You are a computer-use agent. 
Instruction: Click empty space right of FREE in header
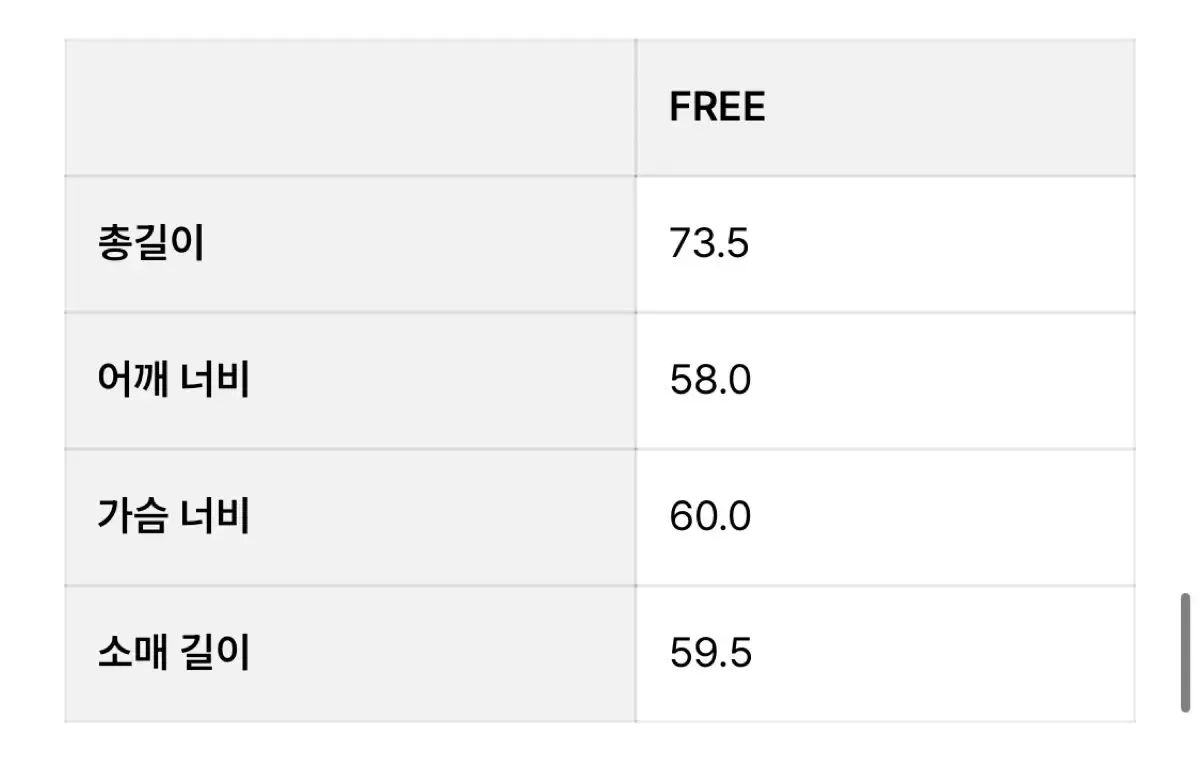950,108
